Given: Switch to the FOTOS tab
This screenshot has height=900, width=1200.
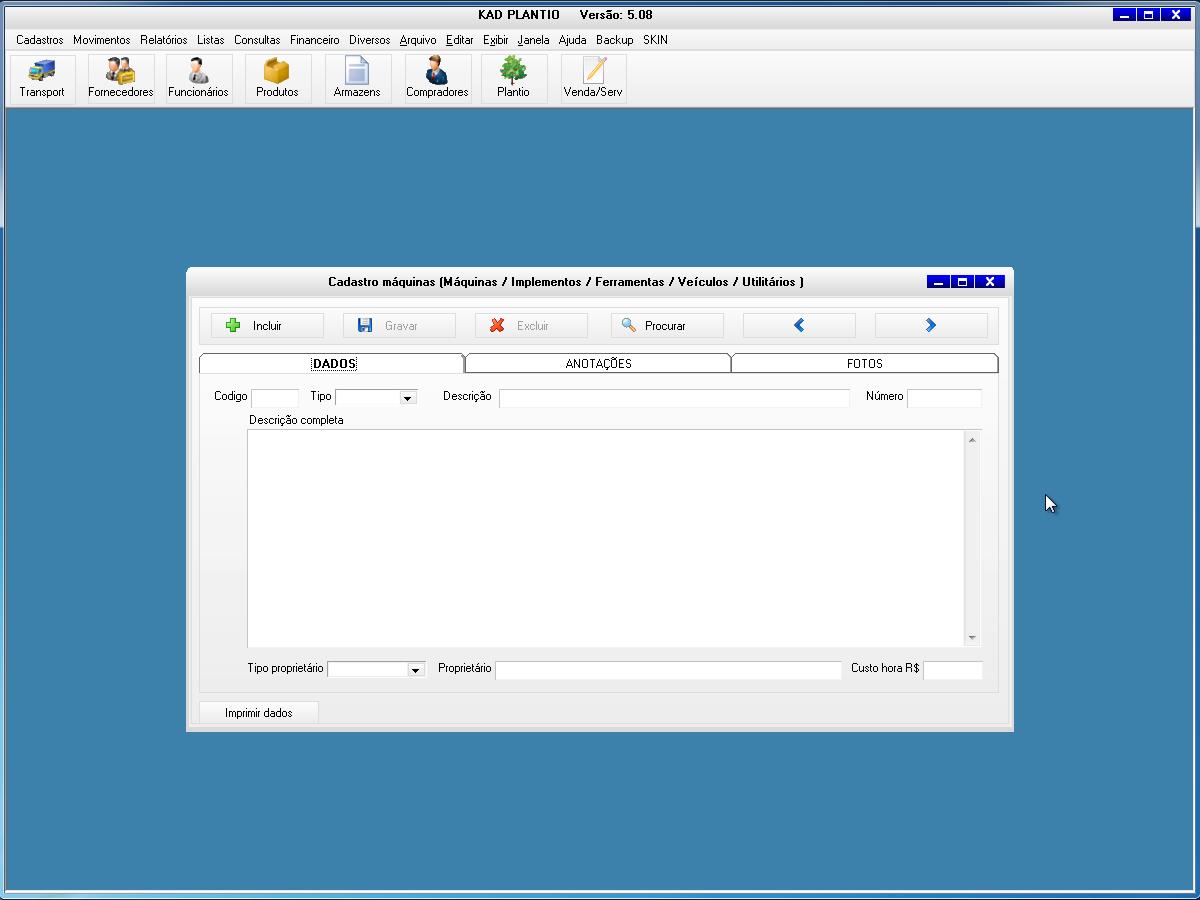Looking at the screenshot, I should pyautogui.click(x=864, y=364).
